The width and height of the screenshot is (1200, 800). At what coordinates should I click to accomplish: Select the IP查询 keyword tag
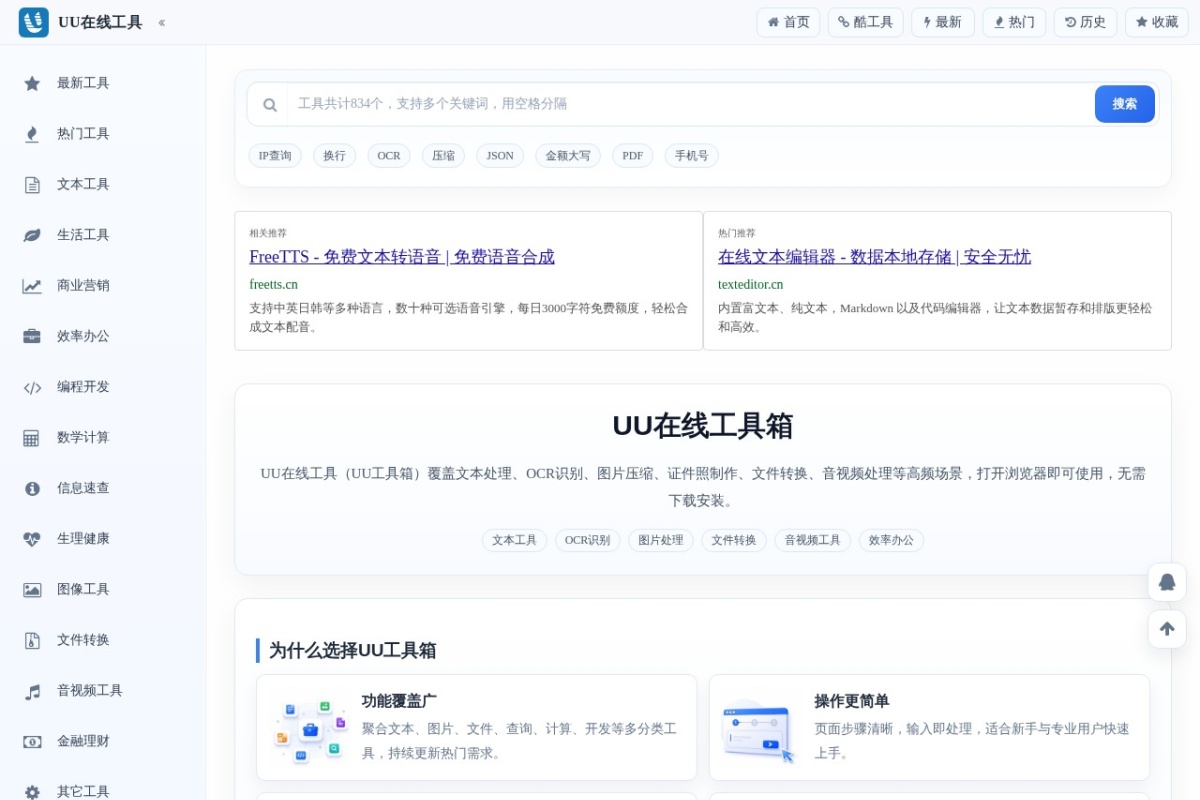click(x=275, y=156)
